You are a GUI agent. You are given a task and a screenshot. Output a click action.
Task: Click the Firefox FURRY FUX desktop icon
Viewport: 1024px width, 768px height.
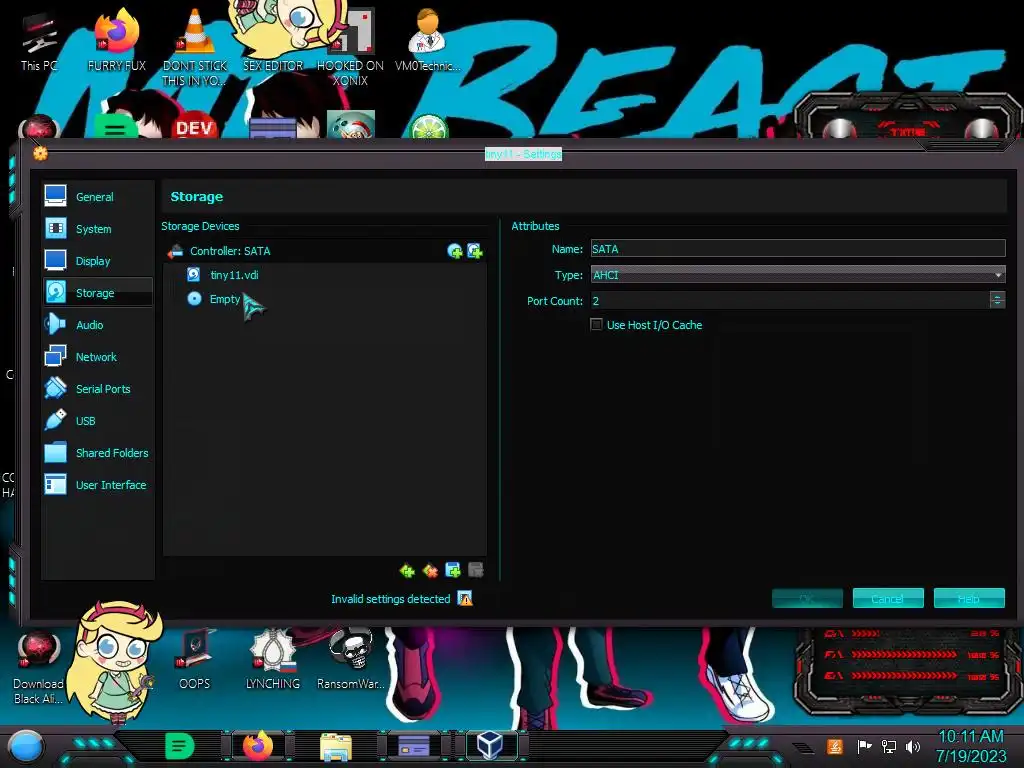(117, 40)
